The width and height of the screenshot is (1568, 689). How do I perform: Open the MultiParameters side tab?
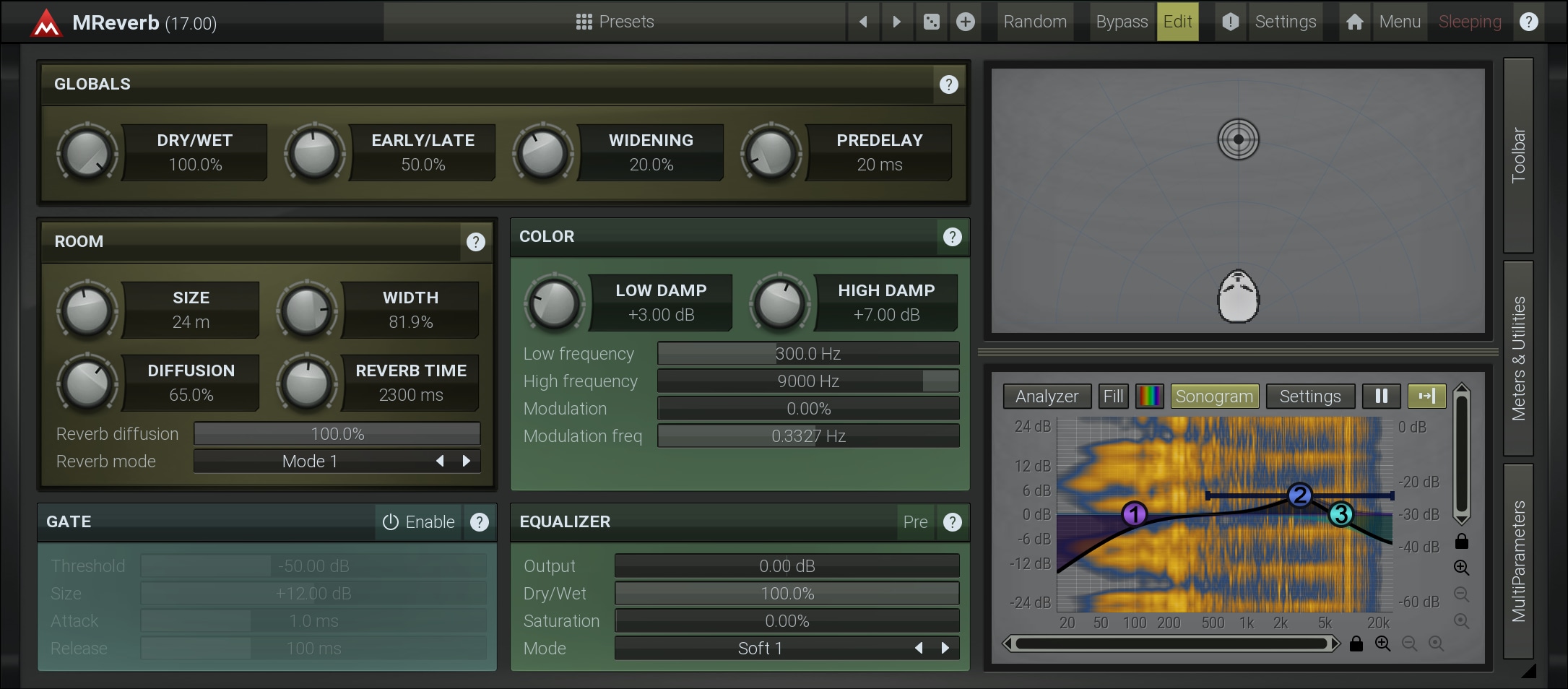click(x=1518, y=561)
